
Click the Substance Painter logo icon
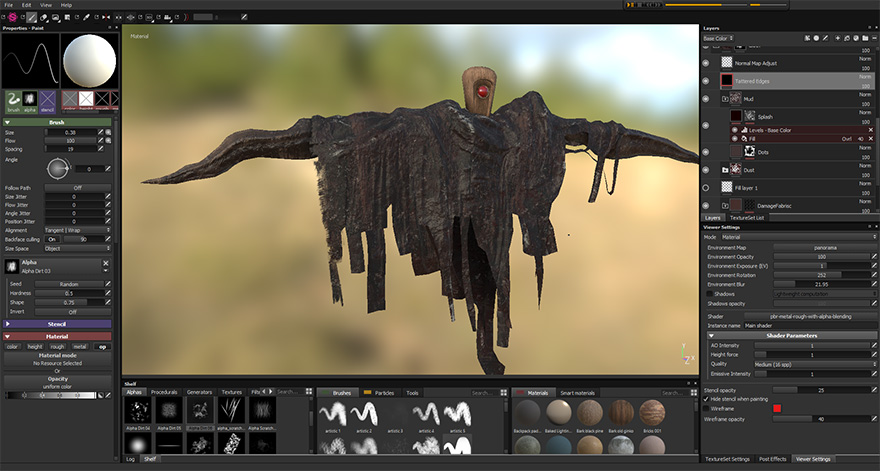click(13, 17)
